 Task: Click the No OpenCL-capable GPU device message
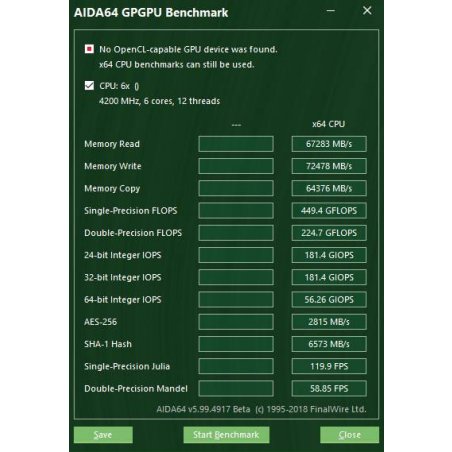[188, 50]
